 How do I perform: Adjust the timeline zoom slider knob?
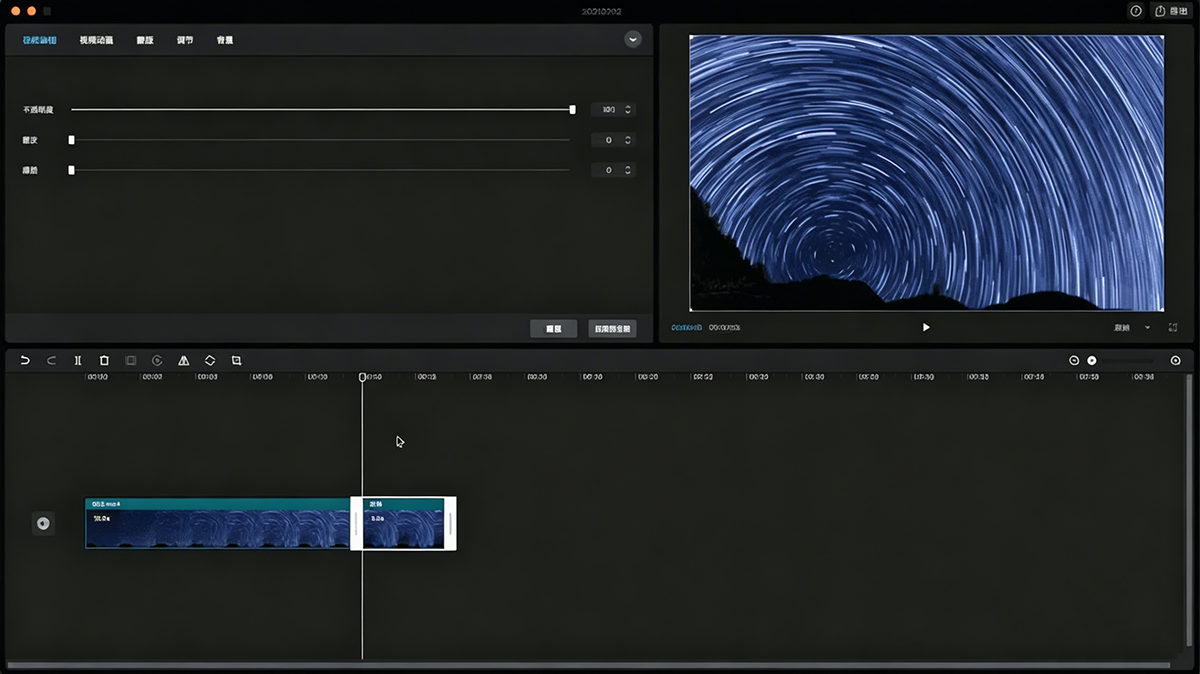tap(1092, 360)
